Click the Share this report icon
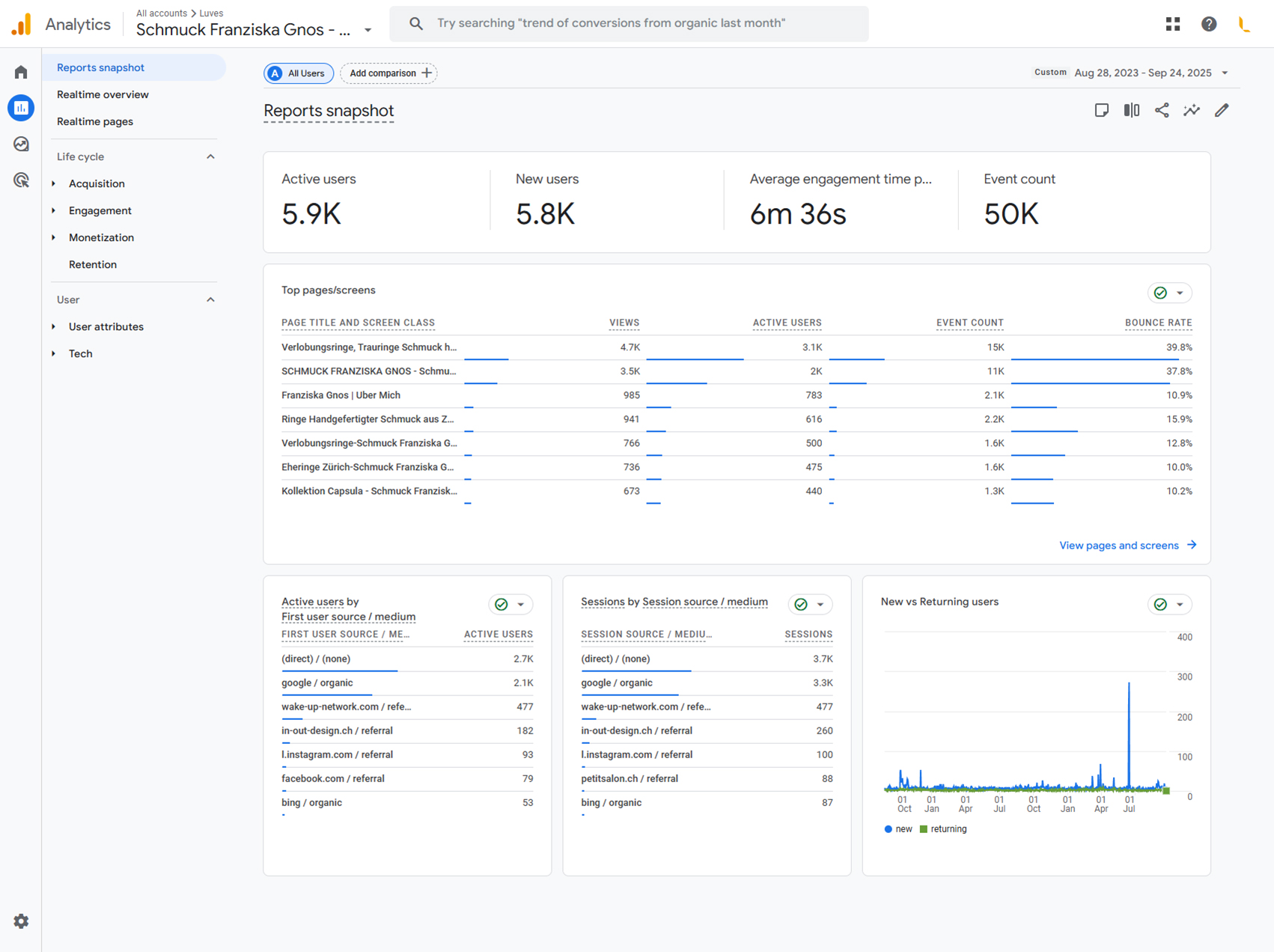The height and width of the screenshot is (952, 1274). coord(1162,111)
